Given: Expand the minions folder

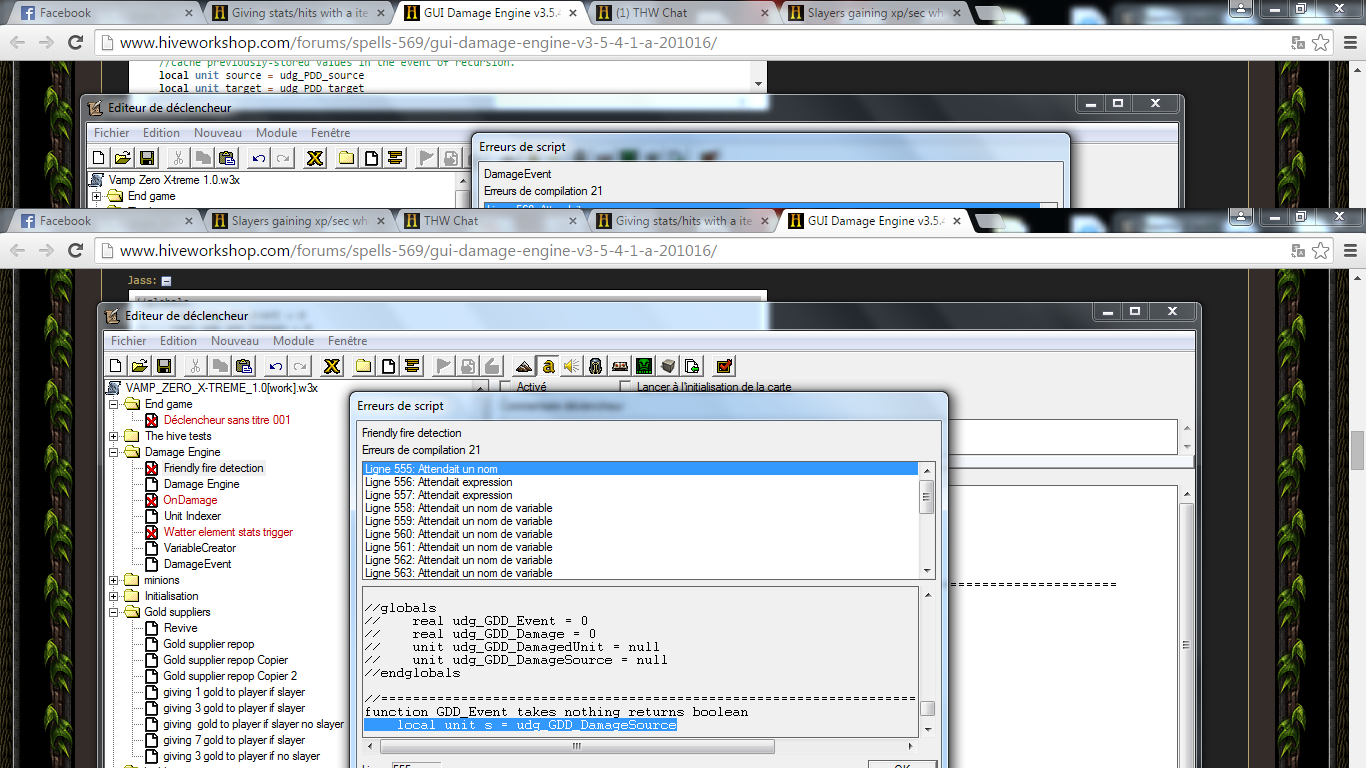Looking at the screenshot, I should [114, 580].
